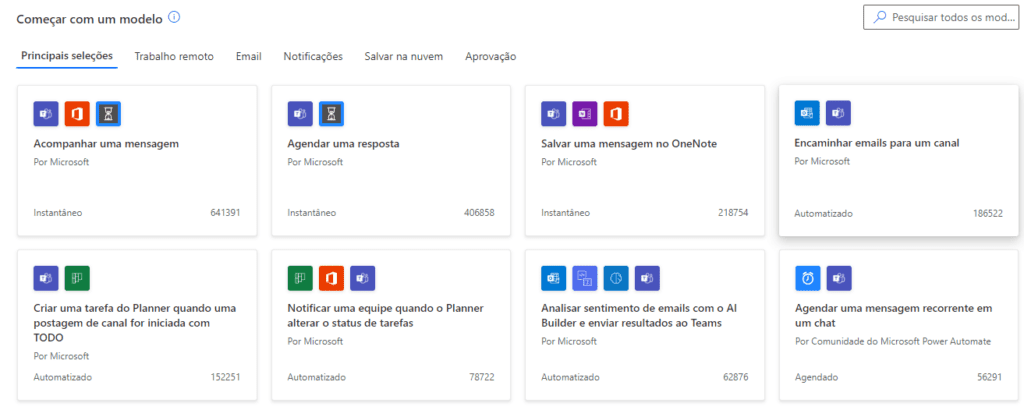1024x410 pixels.
Task: Click the info icon beside 'Começar com um modelo'
Action: tap(174, 18)
